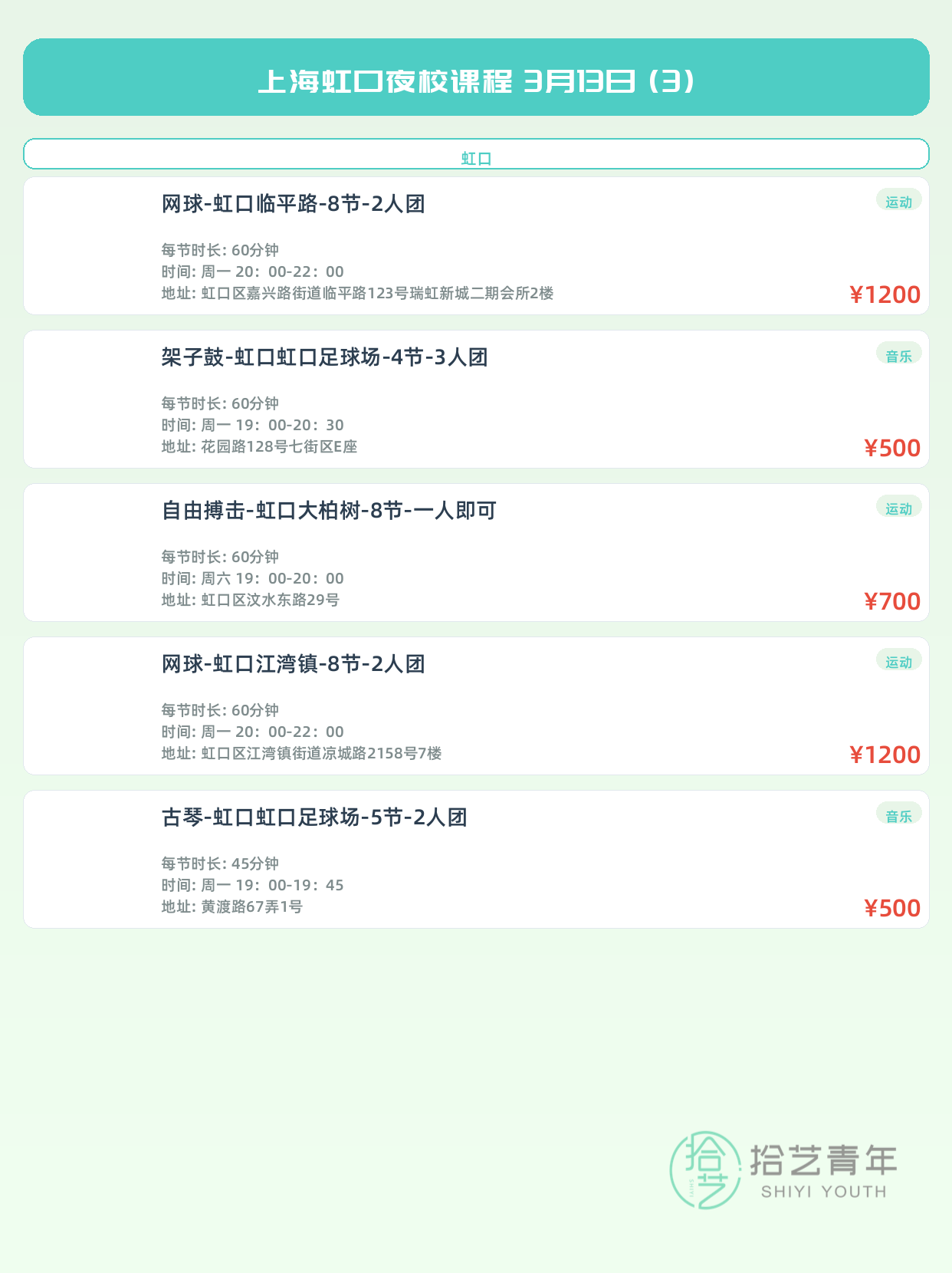The image size is (952, 1273).
Task: Open the 网球-虹口临平路-8节-2人团 course title
Action: (x=293, y=204)
